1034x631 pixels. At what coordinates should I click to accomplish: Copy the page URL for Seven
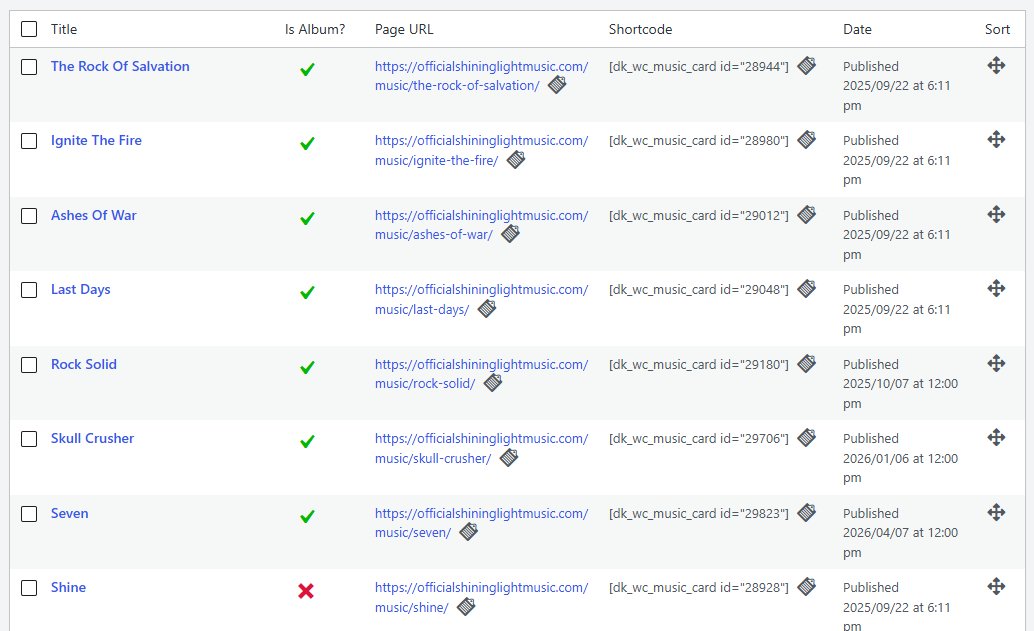[468, 531]
